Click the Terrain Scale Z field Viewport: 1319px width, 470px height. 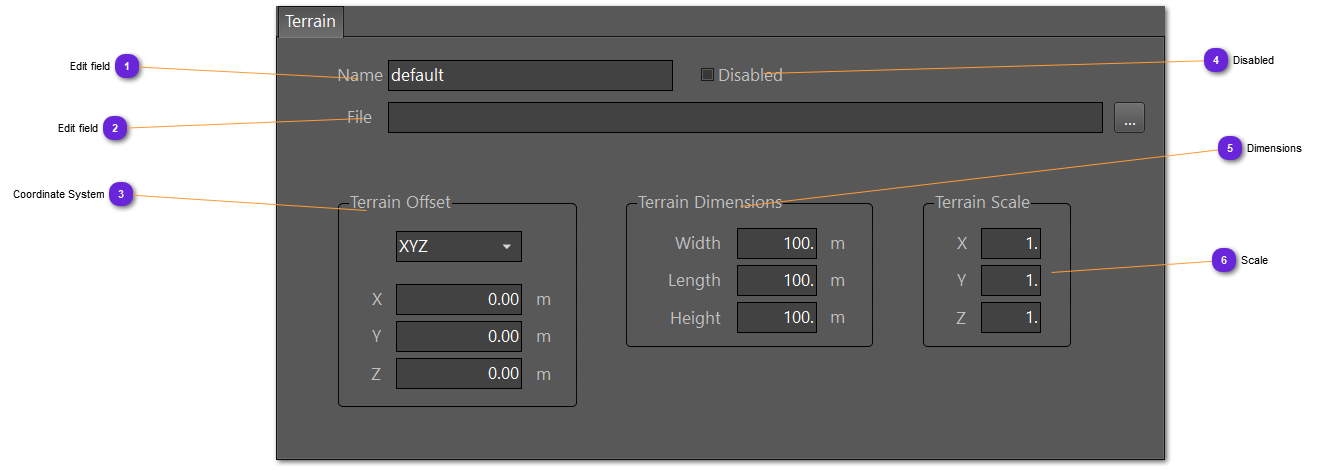pyautogui.click(x=1011, y=317)
